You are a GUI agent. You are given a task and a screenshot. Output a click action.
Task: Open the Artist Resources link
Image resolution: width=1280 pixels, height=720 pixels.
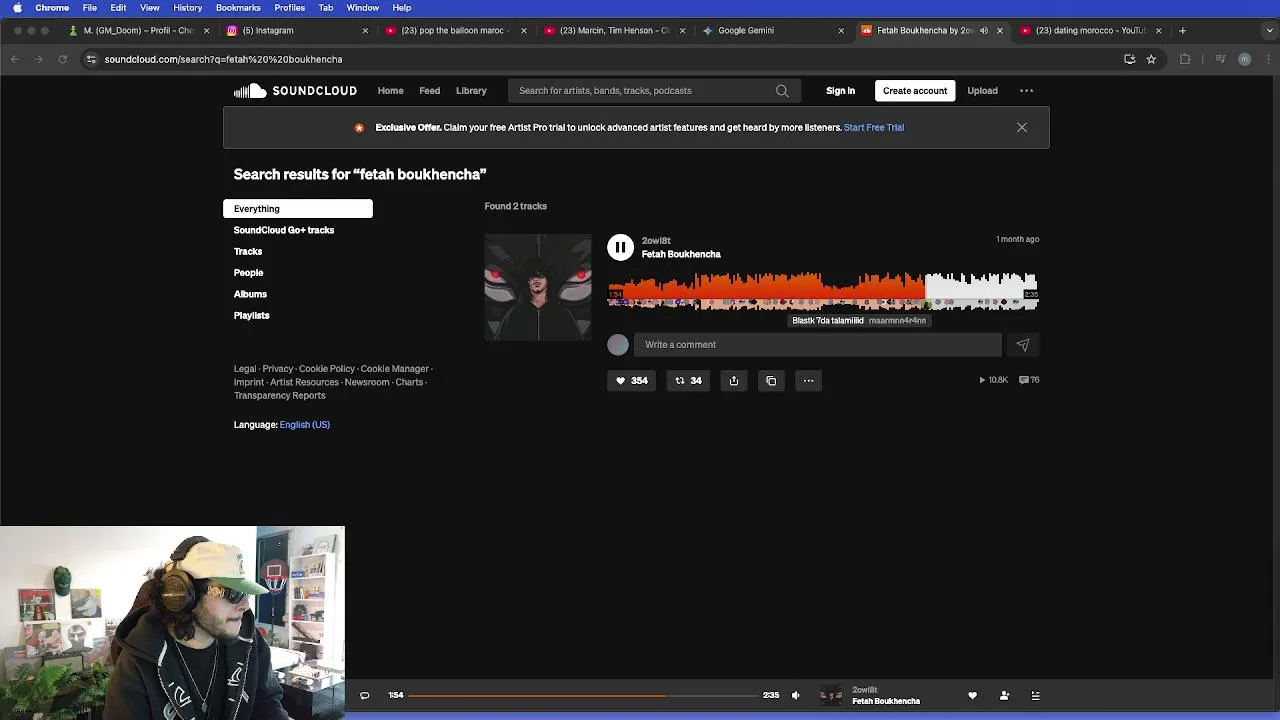click(304, 382)
